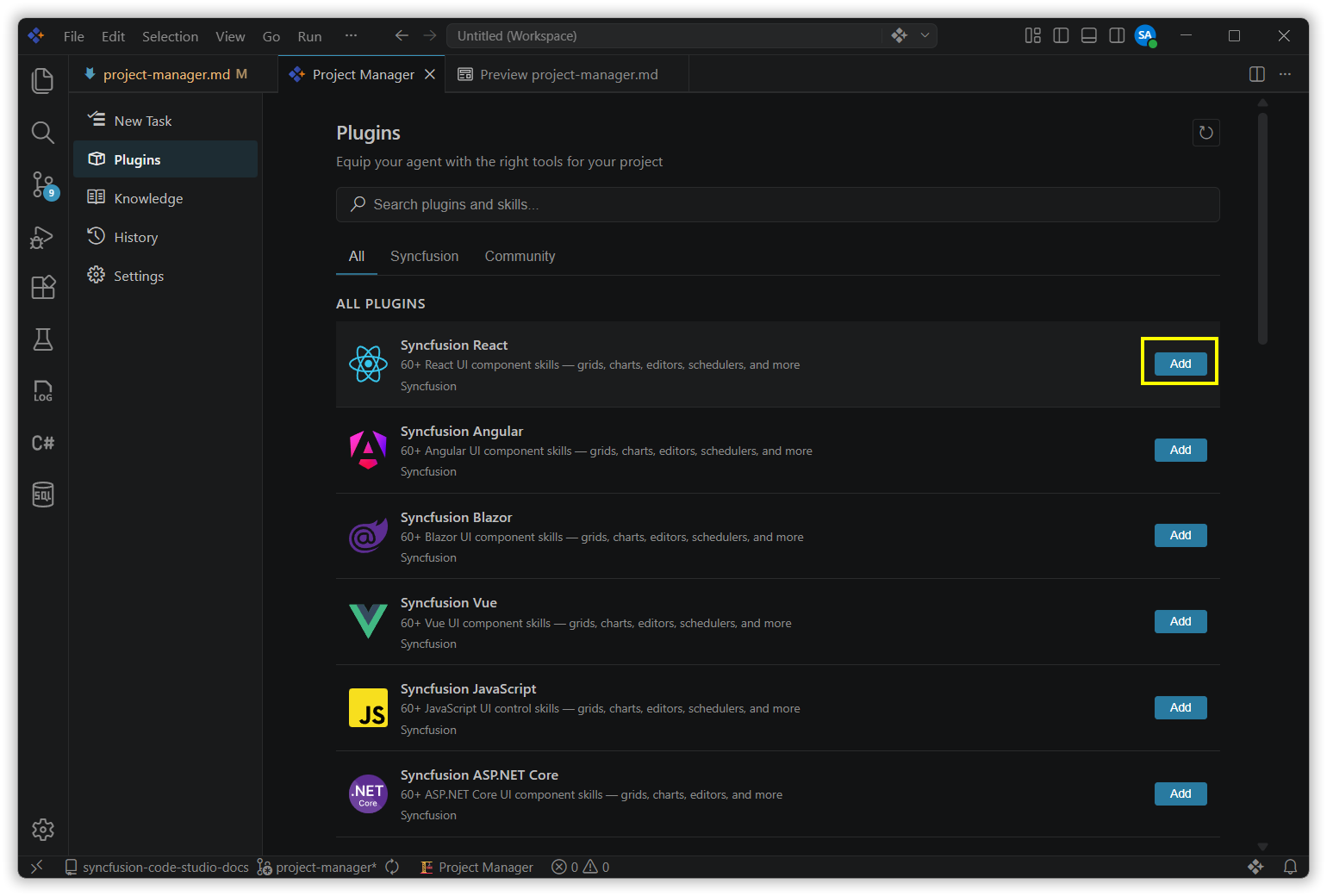Add the Syncfusion React plugin
This screenshot has height=896, width=1327.
(1181, 364)
